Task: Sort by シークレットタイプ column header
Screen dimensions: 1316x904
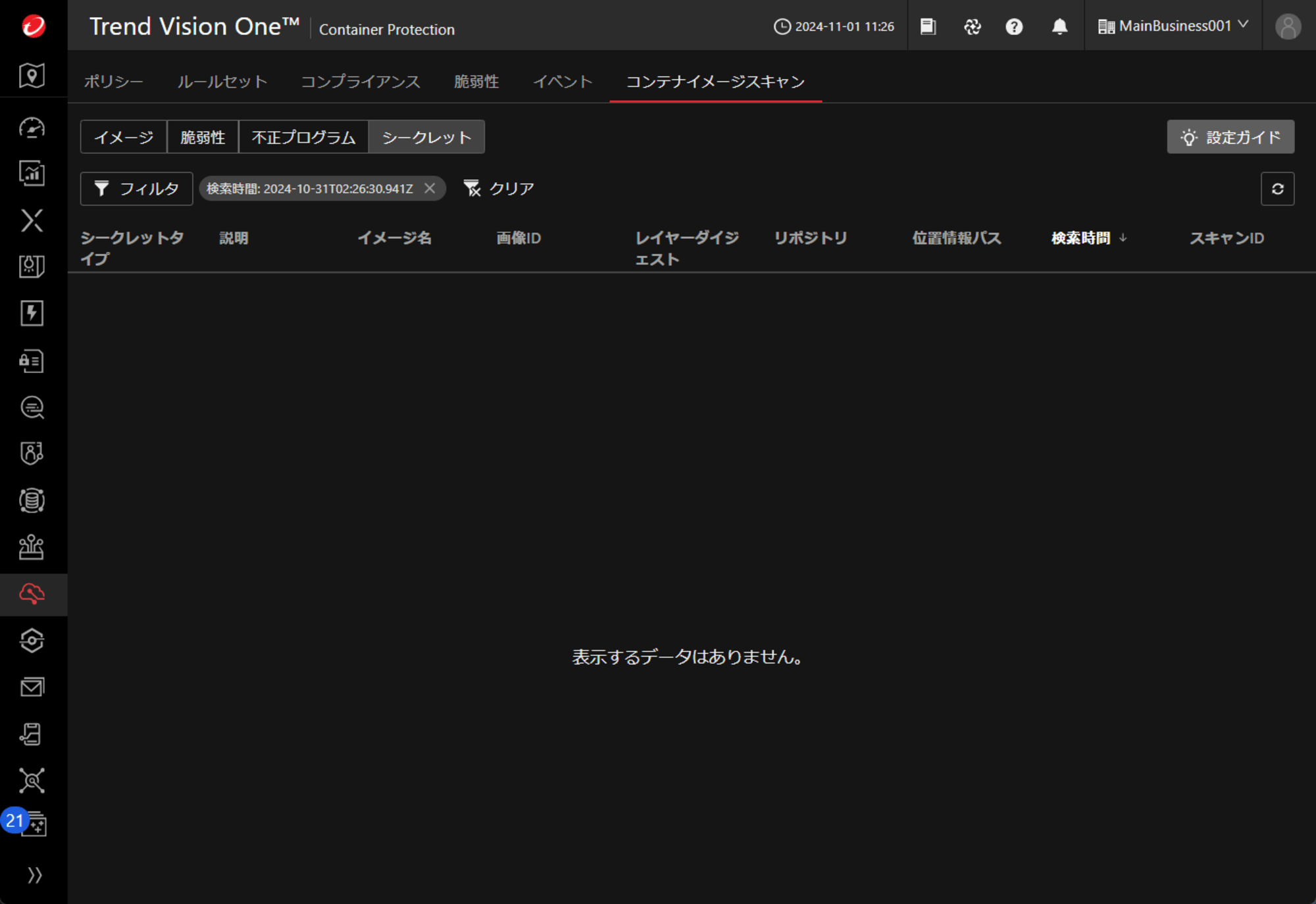Action: 132,248
